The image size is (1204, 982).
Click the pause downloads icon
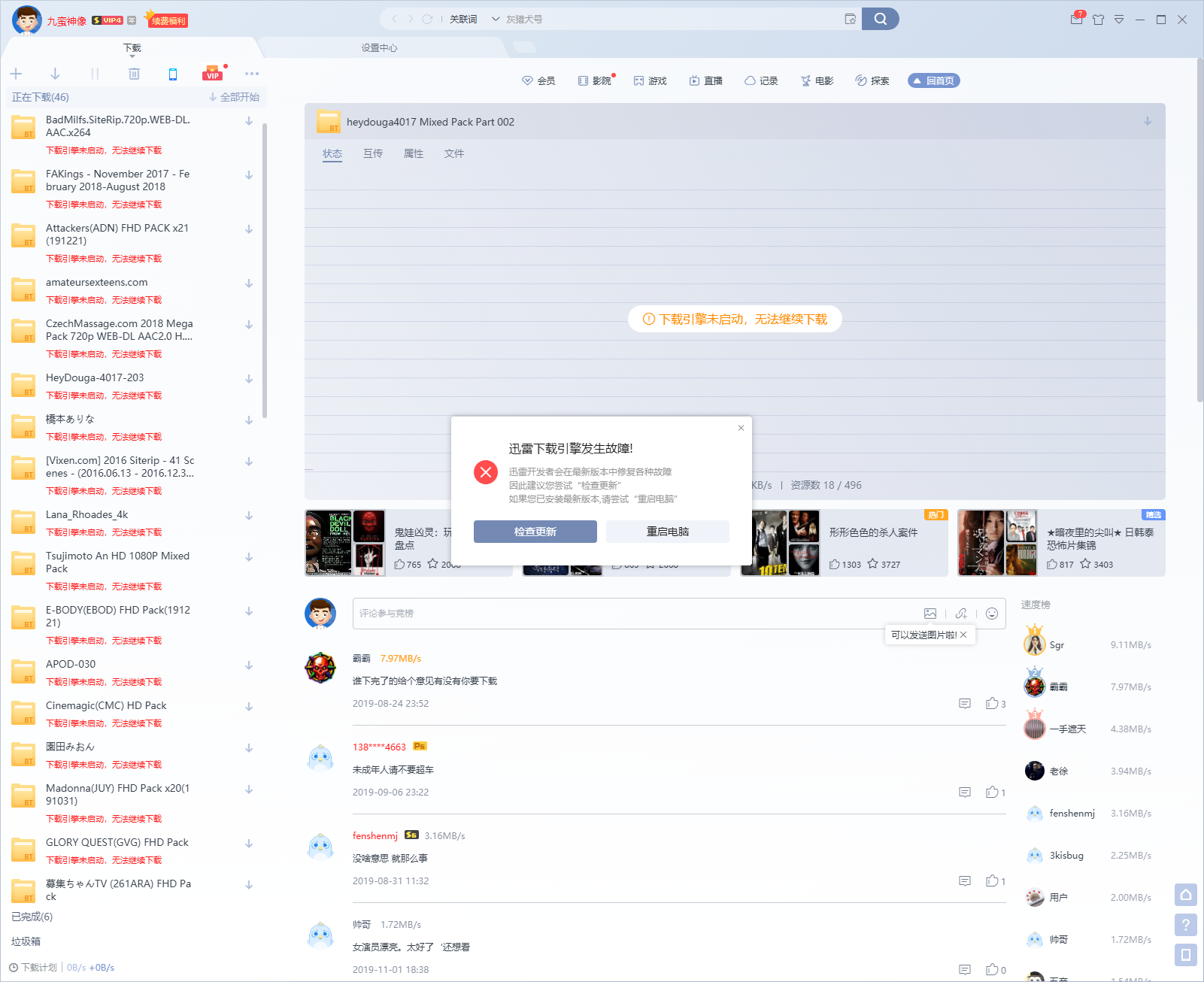pyautogui.click(x=95, y=74)
